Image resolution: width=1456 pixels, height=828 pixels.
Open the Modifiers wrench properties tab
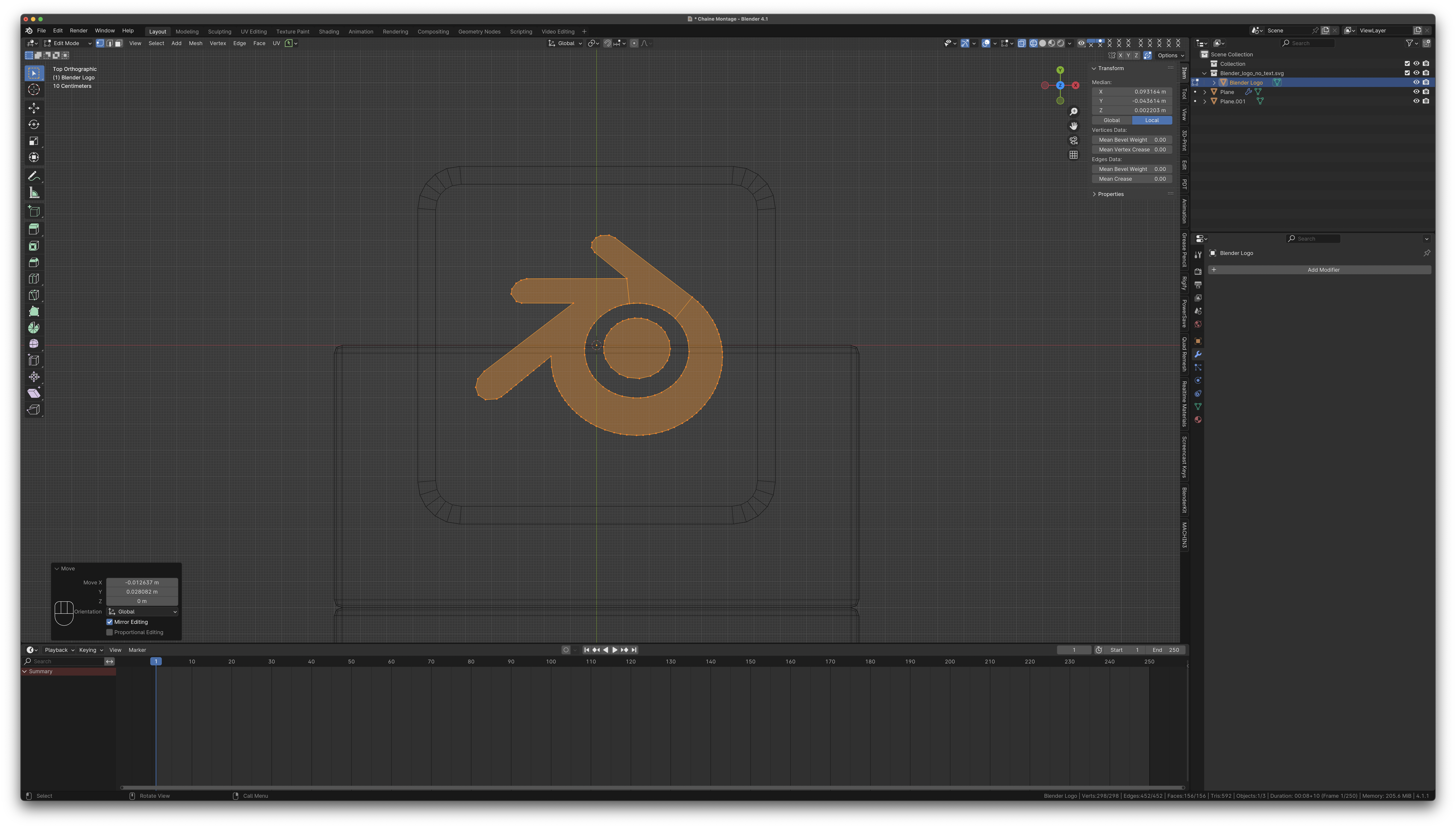[x=1198, y=354]
